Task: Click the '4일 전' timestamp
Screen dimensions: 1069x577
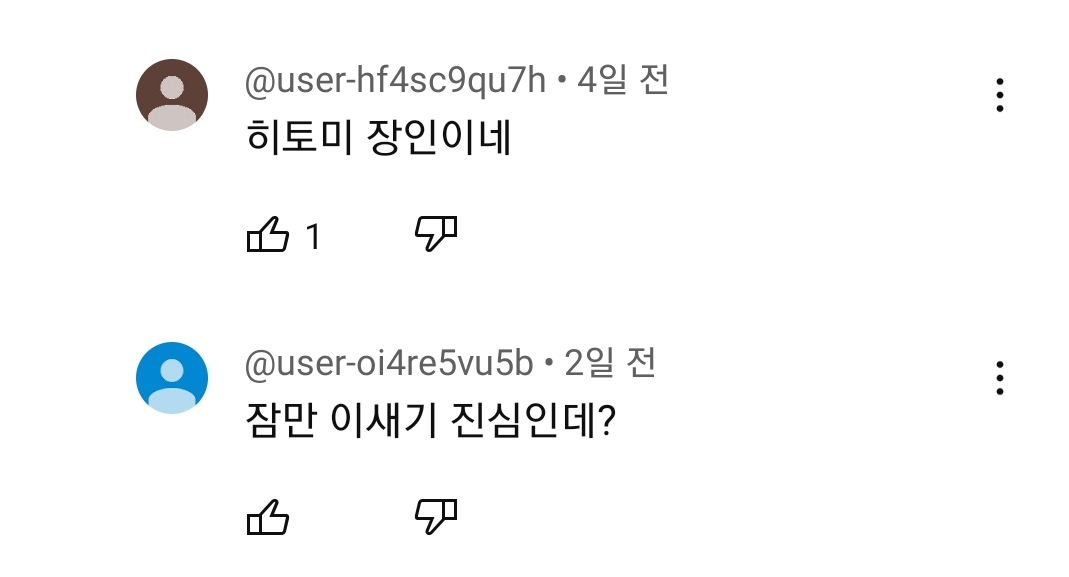Action: click(x=622, y=81)
